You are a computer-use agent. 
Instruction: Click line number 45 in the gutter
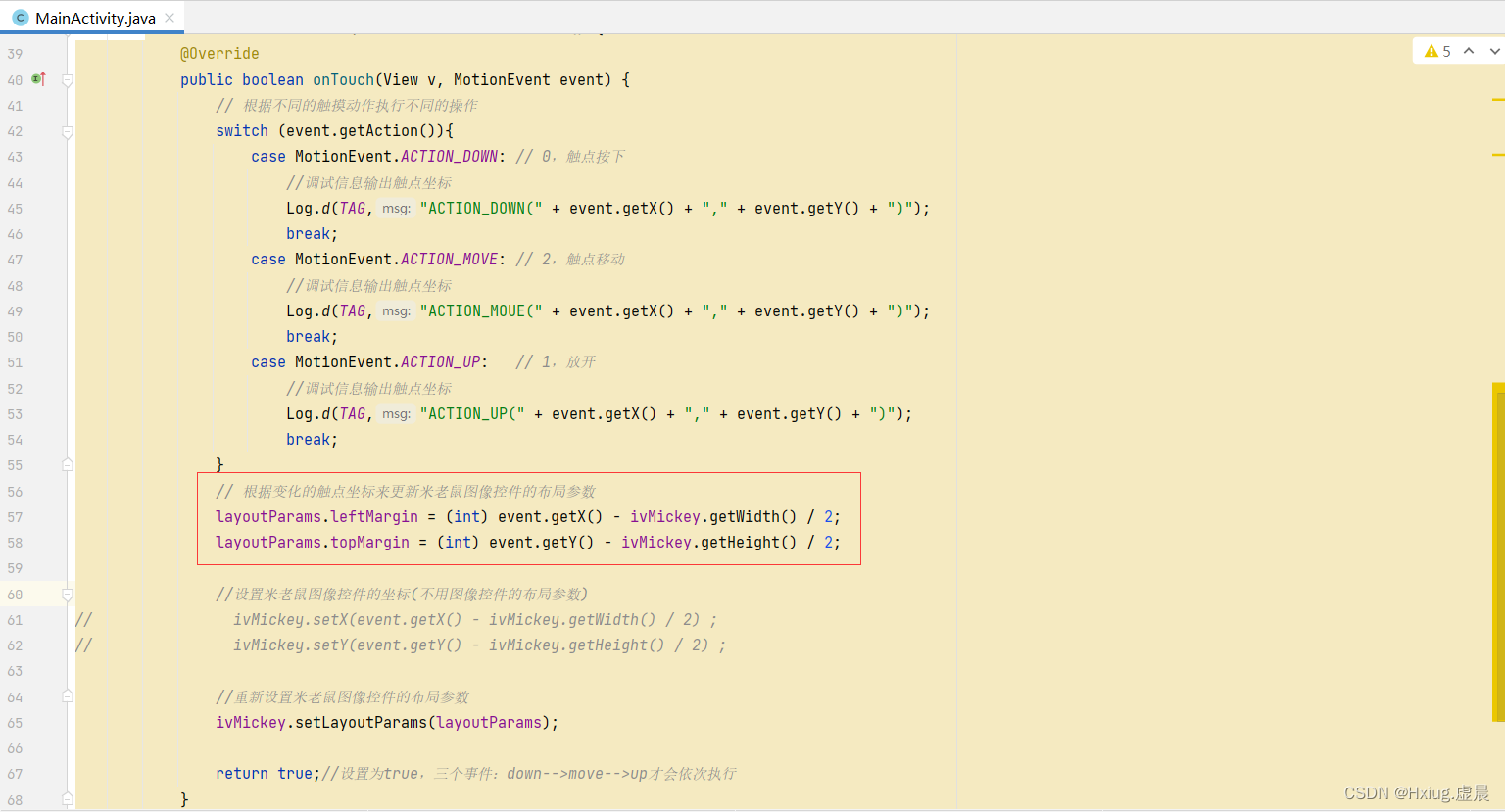[x=15, y=209]
